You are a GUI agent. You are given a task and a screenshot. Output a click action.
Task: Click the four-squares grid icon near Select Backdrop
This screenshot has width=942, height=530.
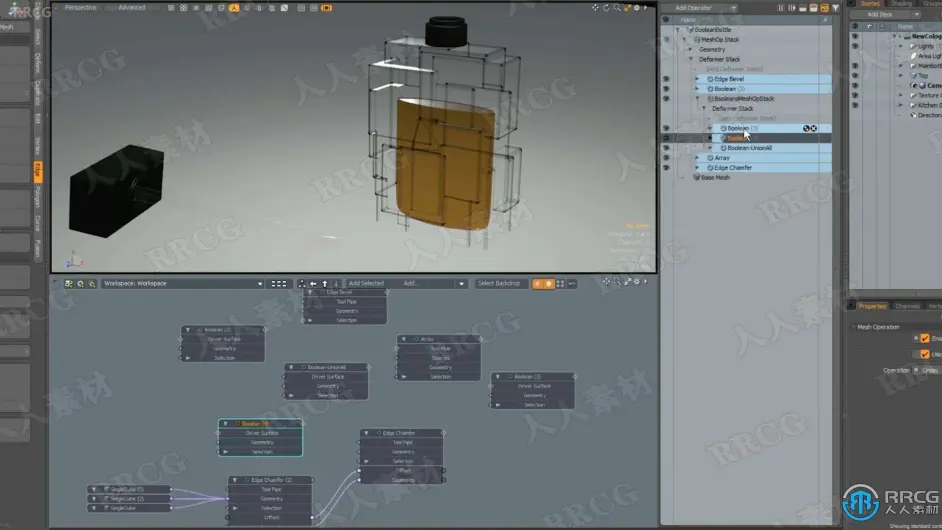click(x=560, y=284)
